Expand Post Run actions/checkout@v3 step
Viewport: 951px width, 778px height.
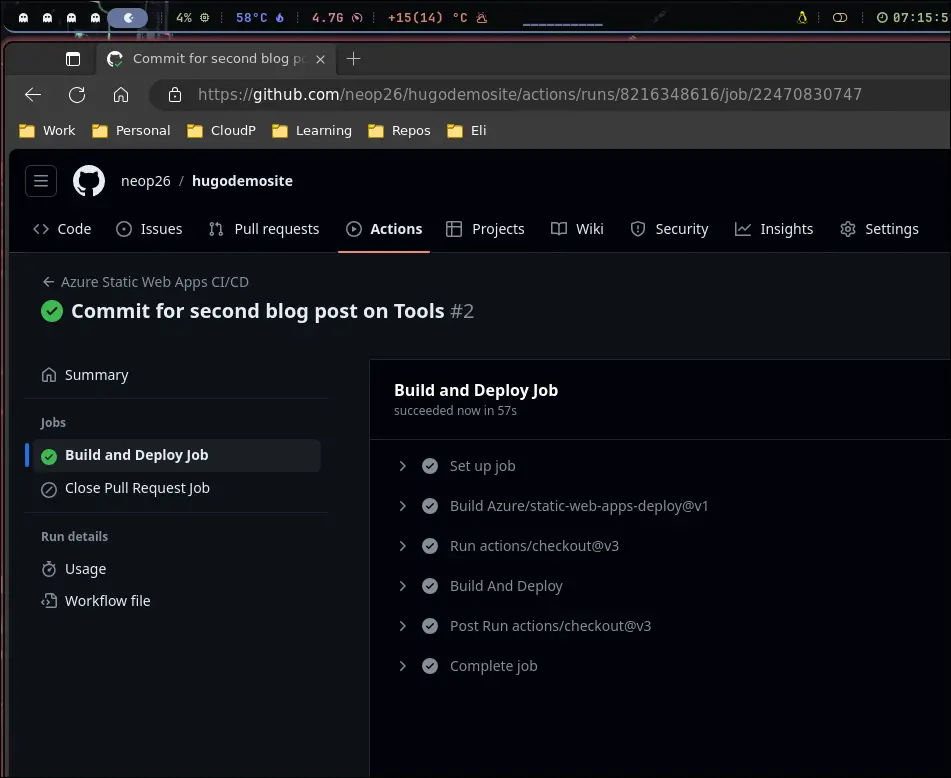[403, 626]
